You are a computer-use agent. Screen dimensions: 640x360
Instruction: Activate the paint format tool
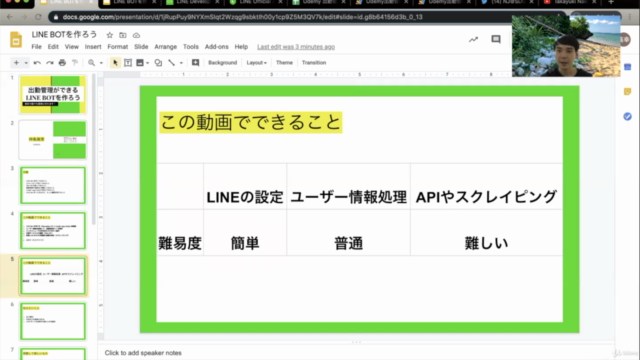pos(75,62)
